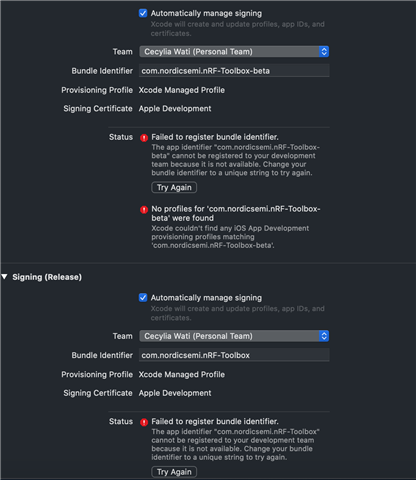The width and height of the screenshot is (416, 480).
Task: Uncheck Automatically manage signing under Signing (Release)
Action: tap(143, 298)
